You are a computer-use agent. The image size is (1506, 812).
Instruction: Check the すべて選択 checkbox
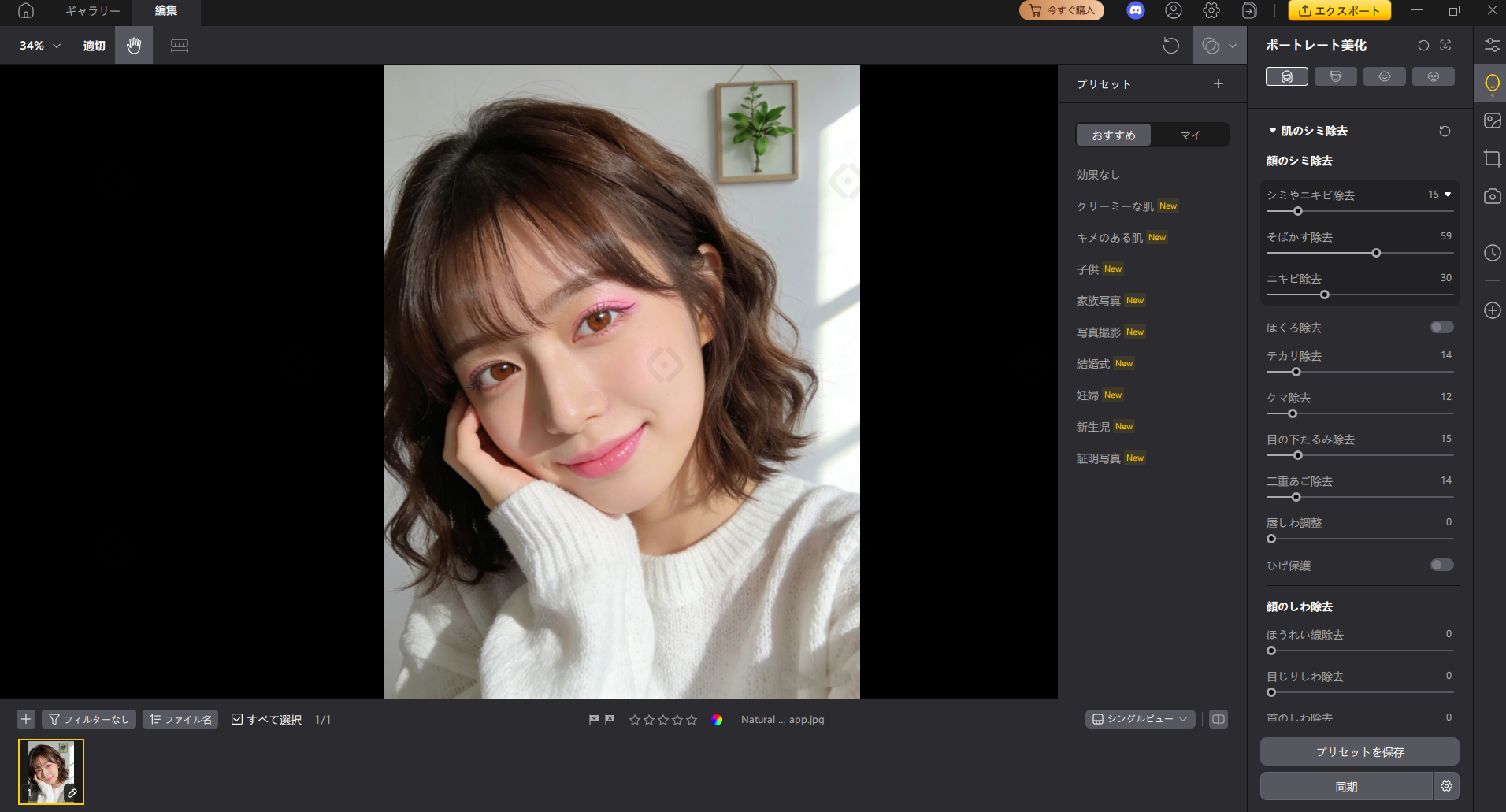point(237,719)
